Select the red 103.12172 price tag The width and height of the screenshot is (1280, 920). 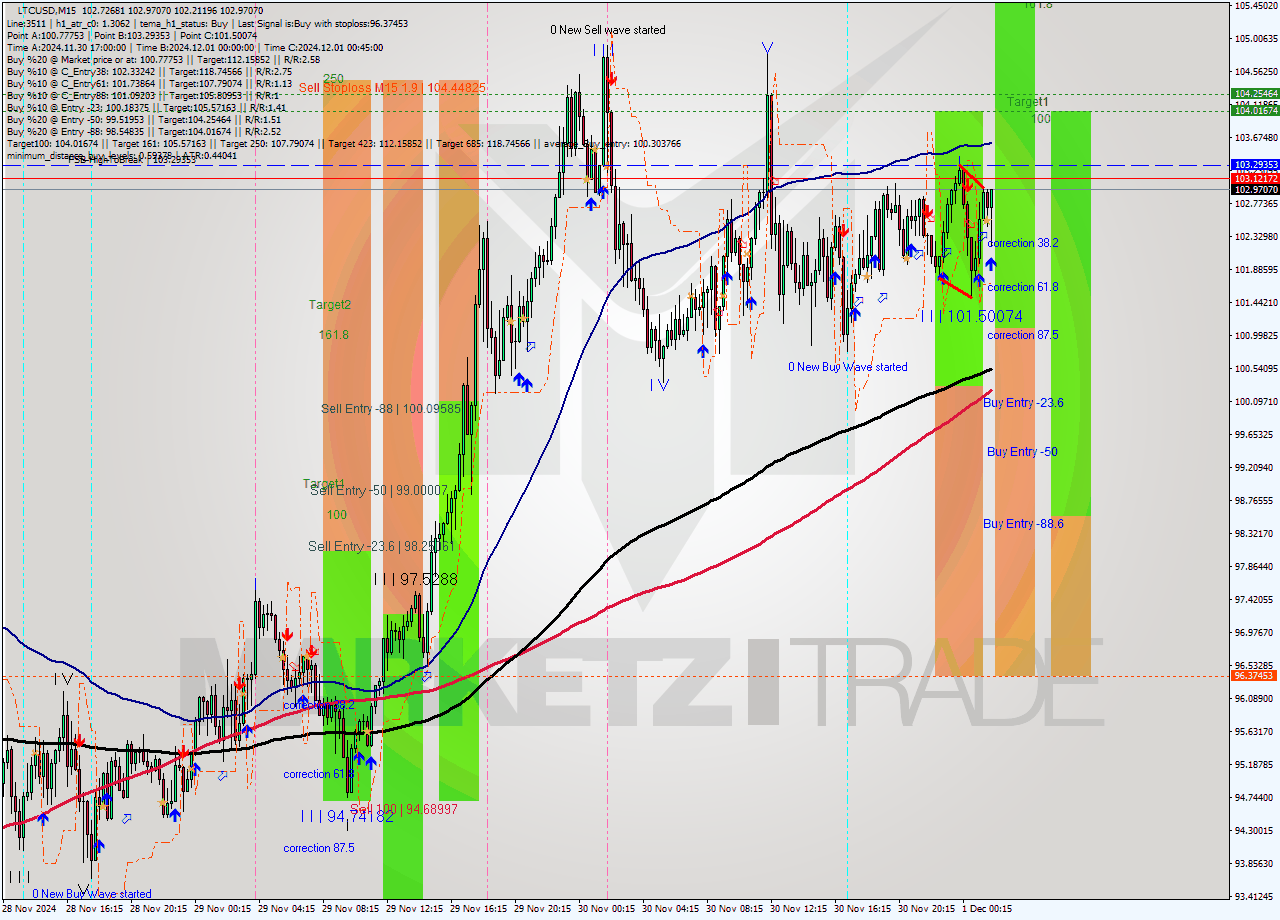(1254, 178)
